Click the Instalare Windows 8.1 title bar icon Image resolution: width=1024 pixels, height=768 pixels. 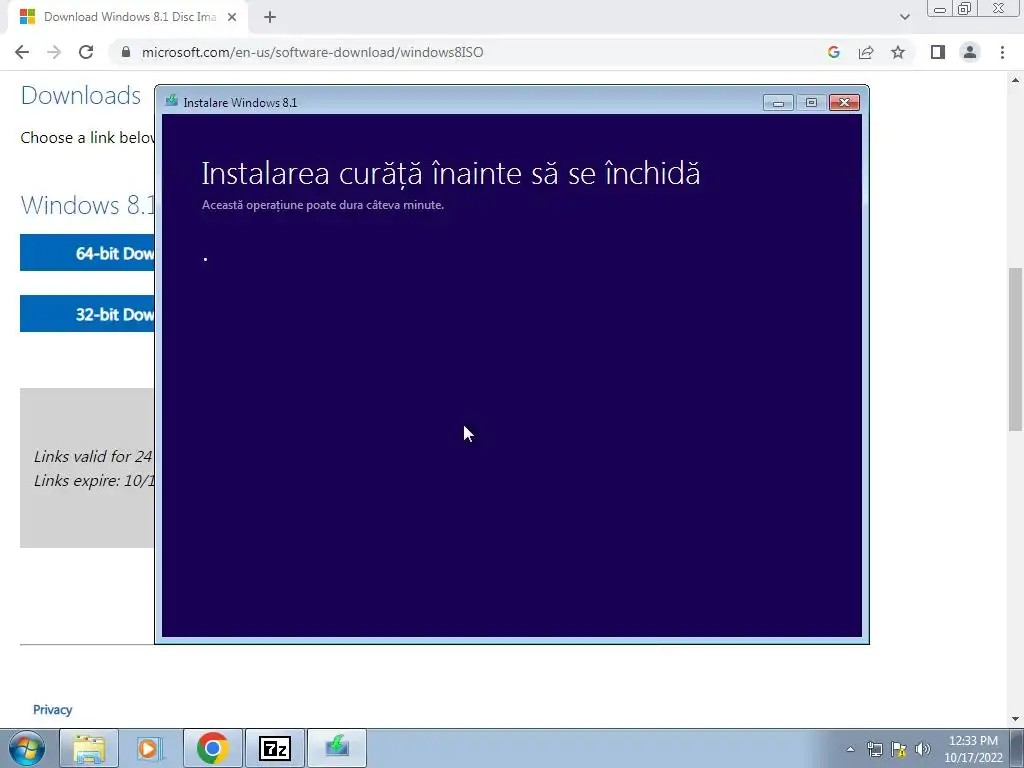[172, 101]
